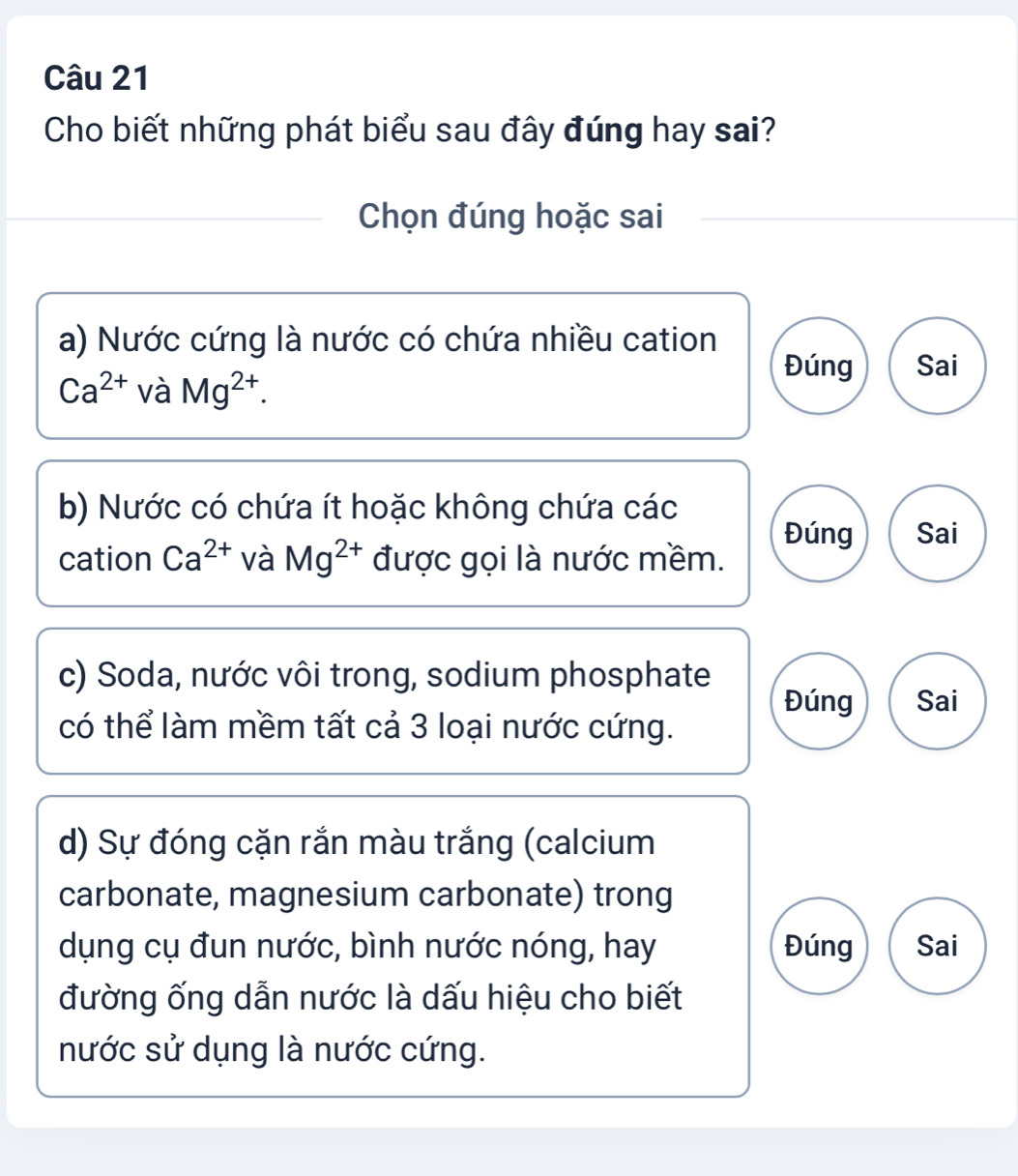
Task: Click the Câu 21 question heading
Action: tap(97, 79)
